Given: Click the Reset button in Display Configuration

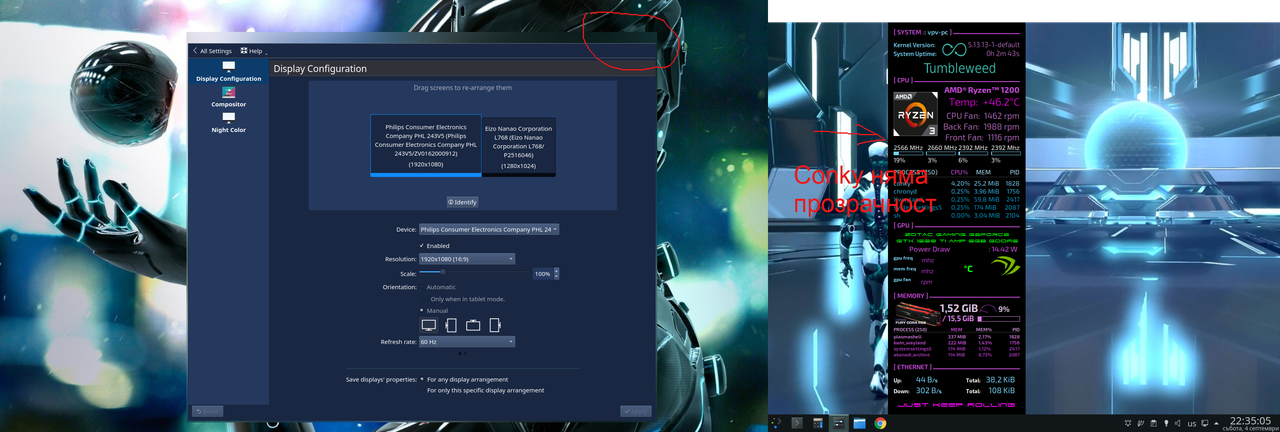Looking at the screenshot, I should [x=207, y=411].
